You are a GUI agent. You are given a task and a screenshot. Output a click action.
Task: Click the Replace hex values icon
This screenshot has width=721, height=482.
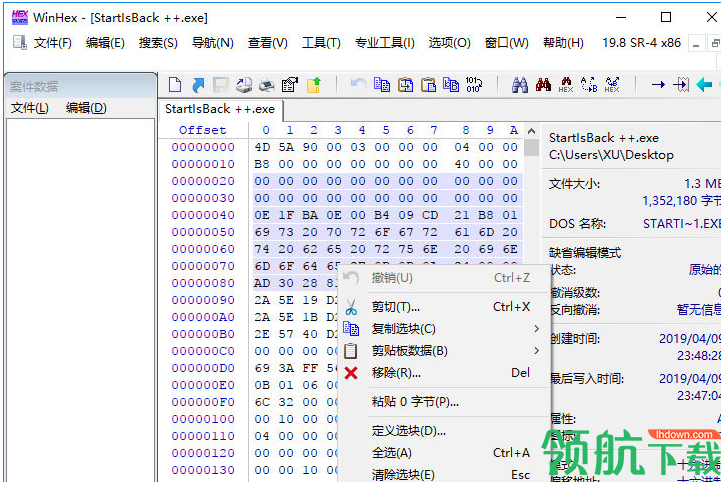612,85
